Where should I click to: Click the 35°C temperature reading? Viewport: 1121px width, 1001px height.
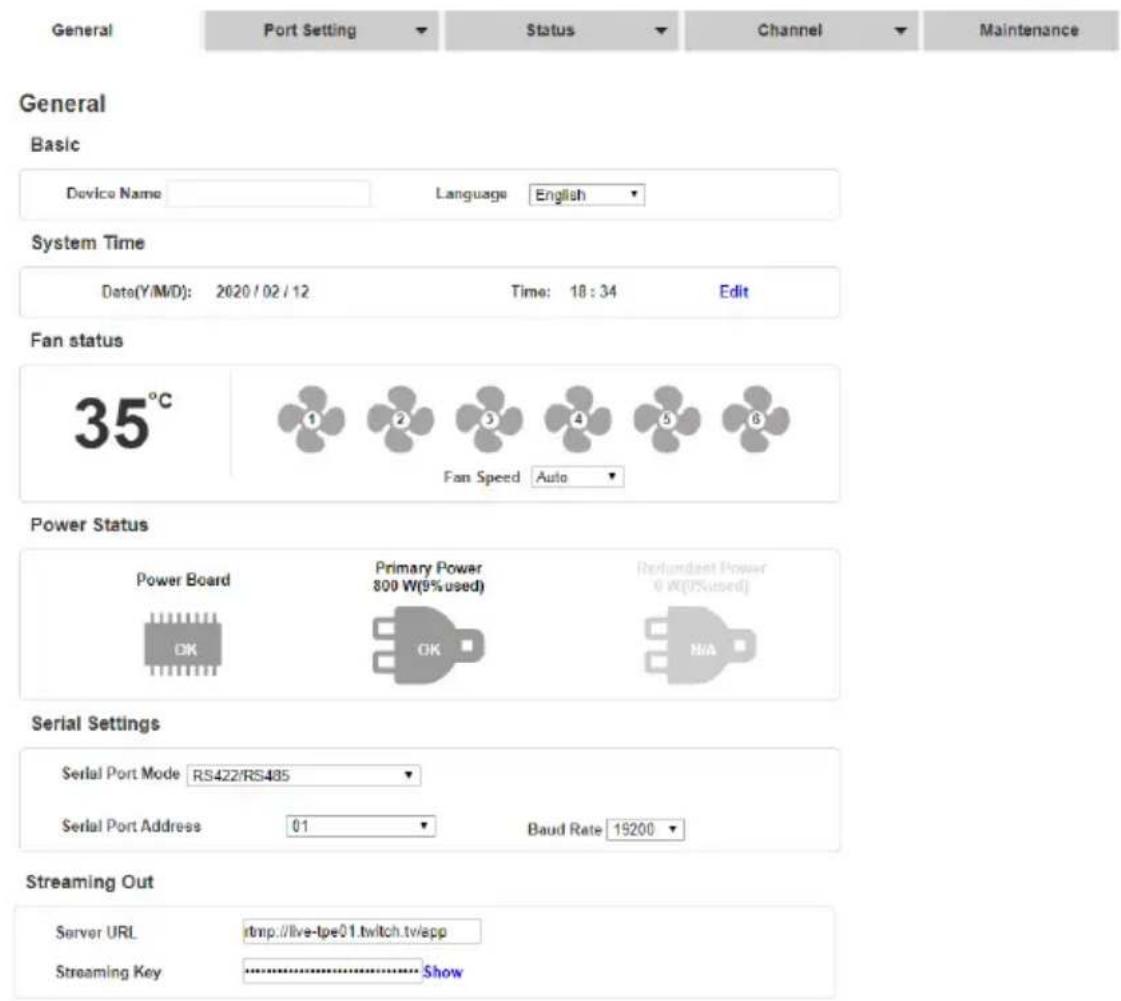point(123,420)
